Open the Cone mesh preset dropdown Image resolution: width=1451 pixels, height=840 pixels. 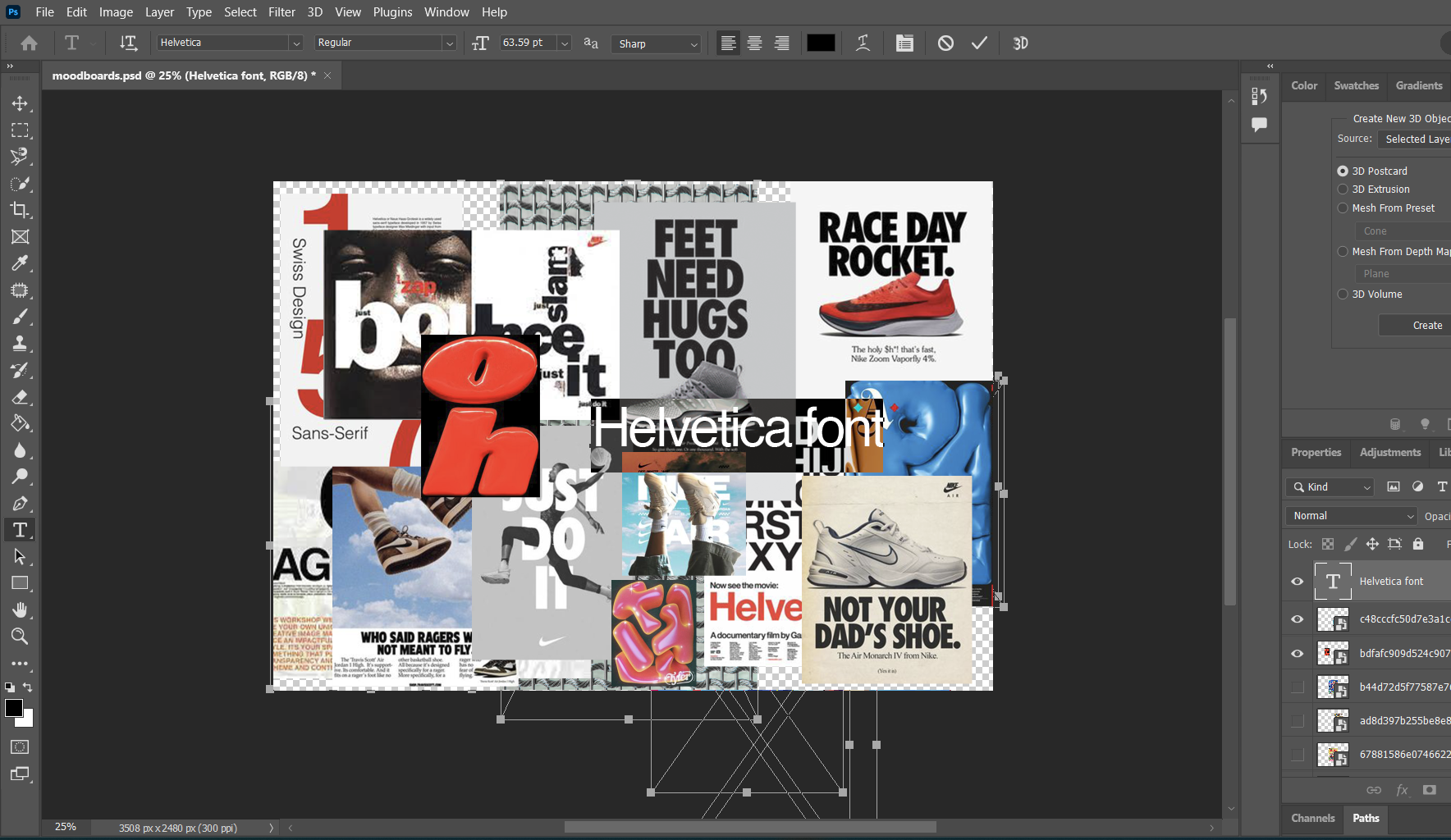[x=1403, y=231]
